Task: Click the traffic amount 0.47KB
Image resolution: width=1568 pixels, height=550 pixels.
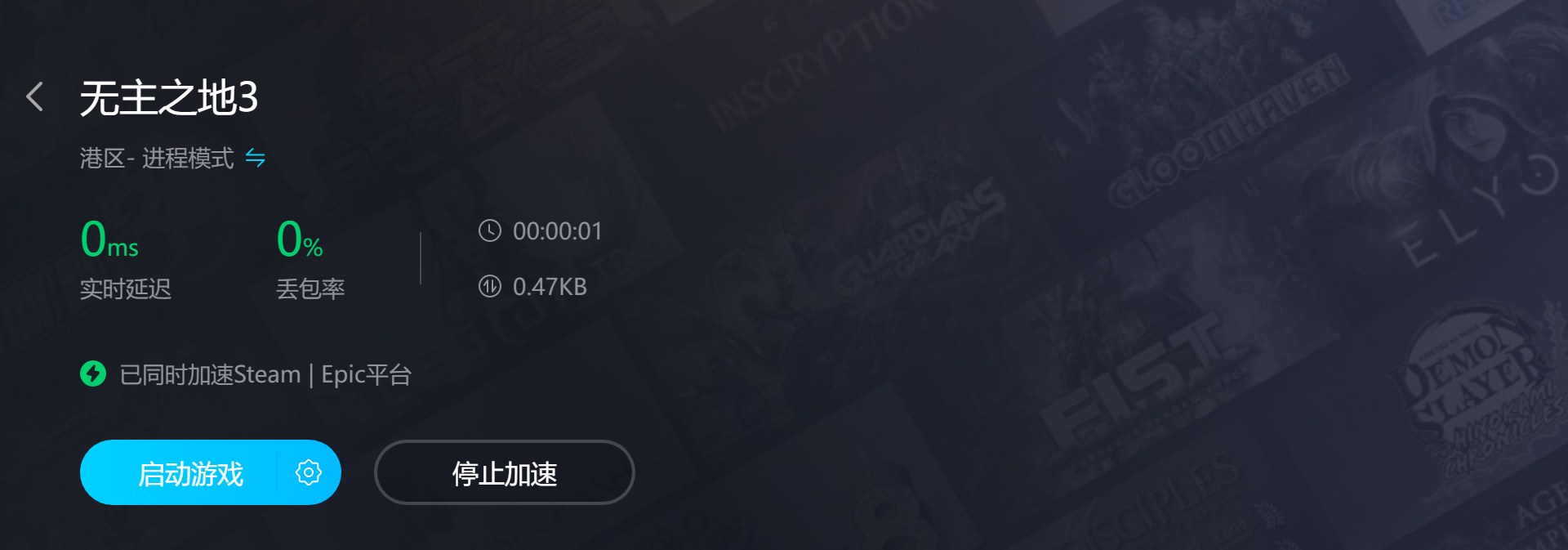Action: tap(550, 287)
